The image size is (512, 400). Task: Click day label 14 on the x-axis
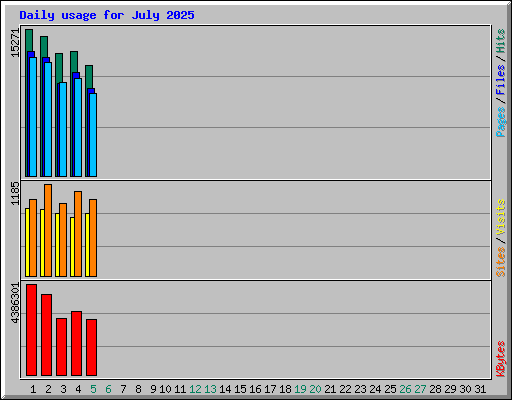[x=225, y=389]
